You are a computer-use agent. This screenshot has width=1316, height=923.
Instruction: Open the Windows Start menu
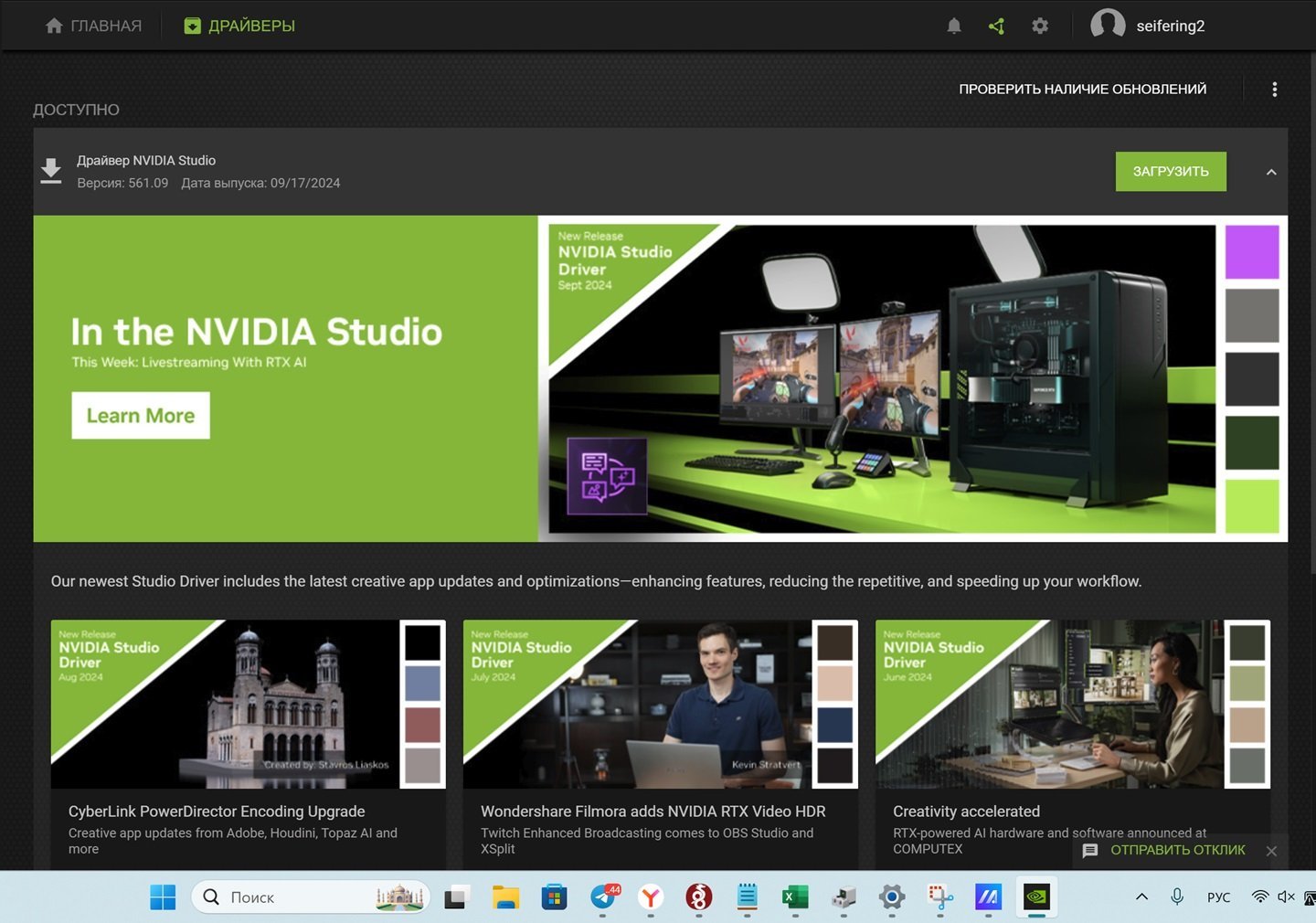pyautogui.click(x=163, y=897)
